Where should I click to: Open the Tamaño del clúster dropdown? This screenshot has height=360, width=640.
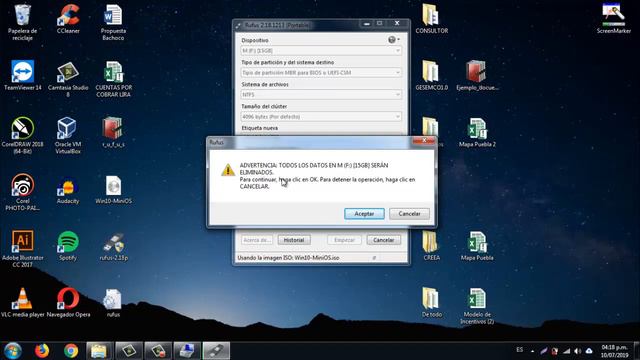click(x=321, y=117)
